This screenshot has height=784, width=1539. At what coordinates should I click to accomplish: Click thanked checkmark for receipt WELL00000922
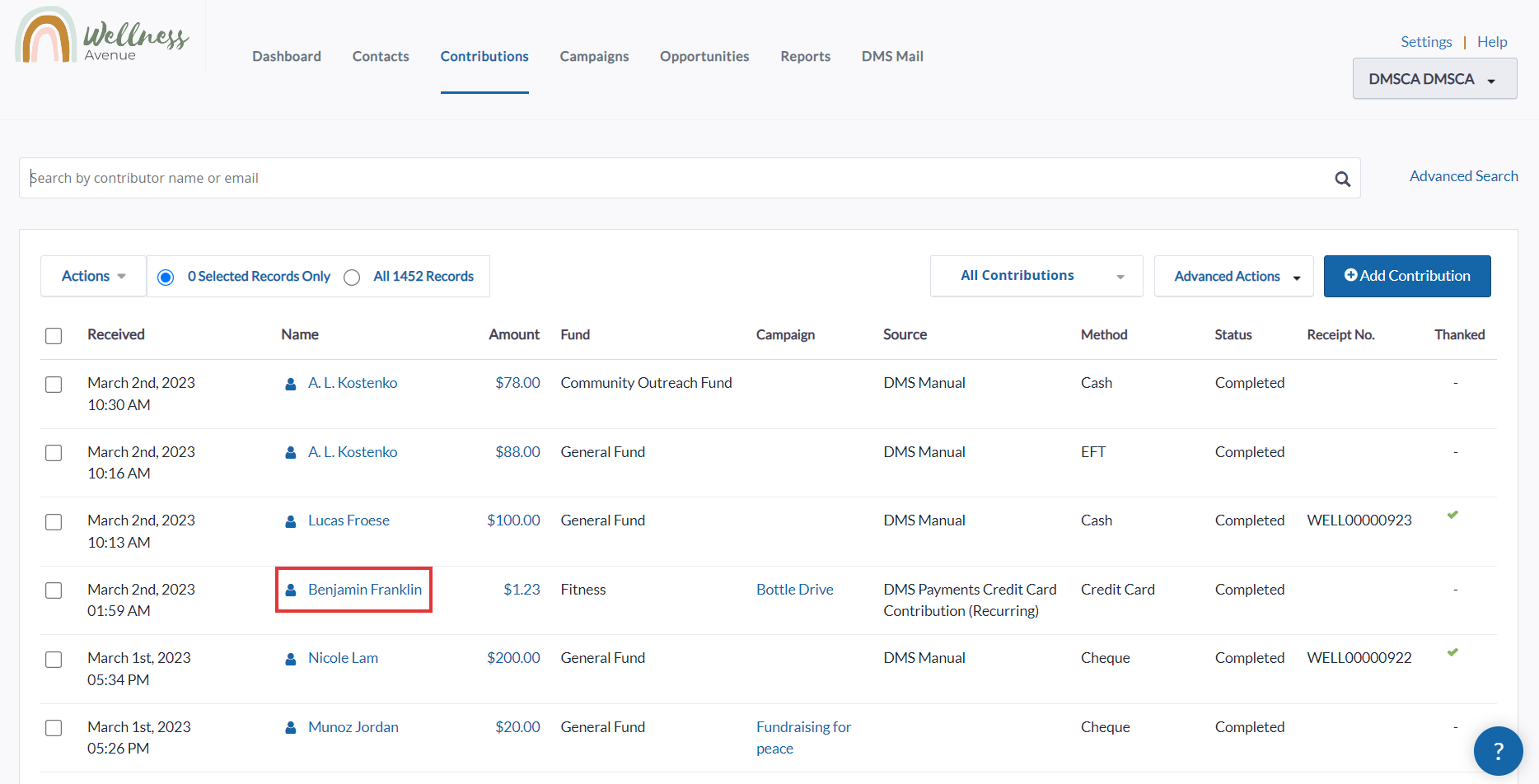pos(1452,652)
